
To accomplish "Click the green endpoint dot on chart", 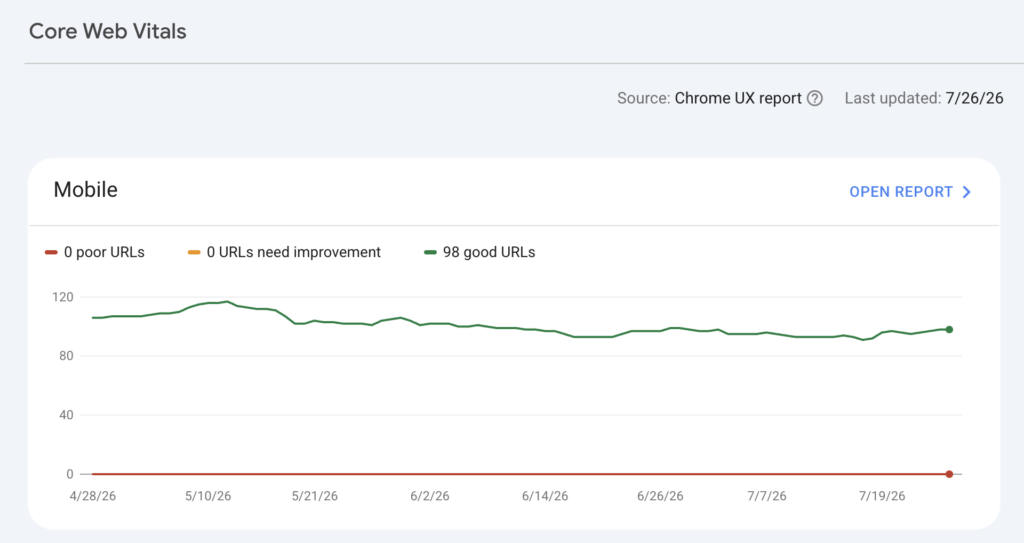I will [949, 329].
